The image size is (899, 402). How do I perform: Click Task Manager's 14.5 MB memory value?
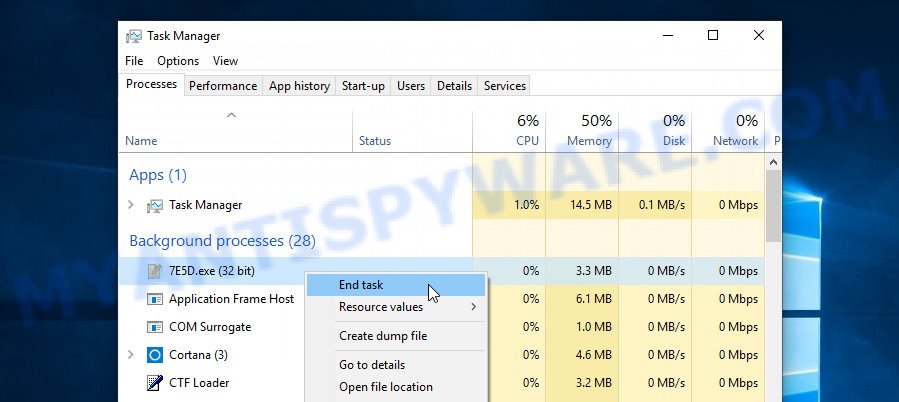593,205
